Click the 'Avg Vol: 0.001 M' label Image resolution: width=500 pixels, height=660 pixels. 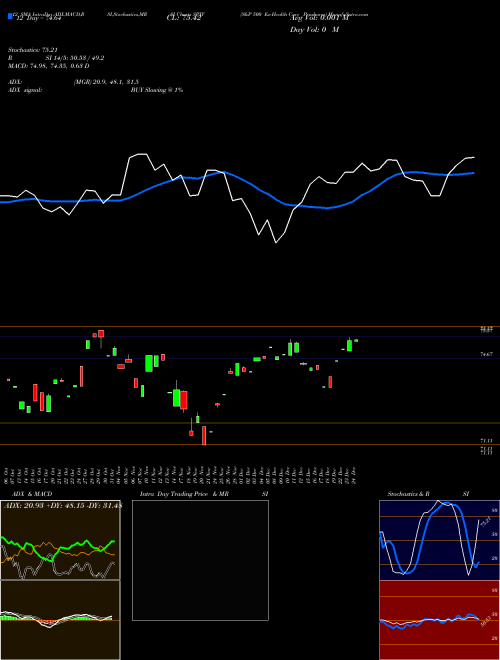(319, 18)
